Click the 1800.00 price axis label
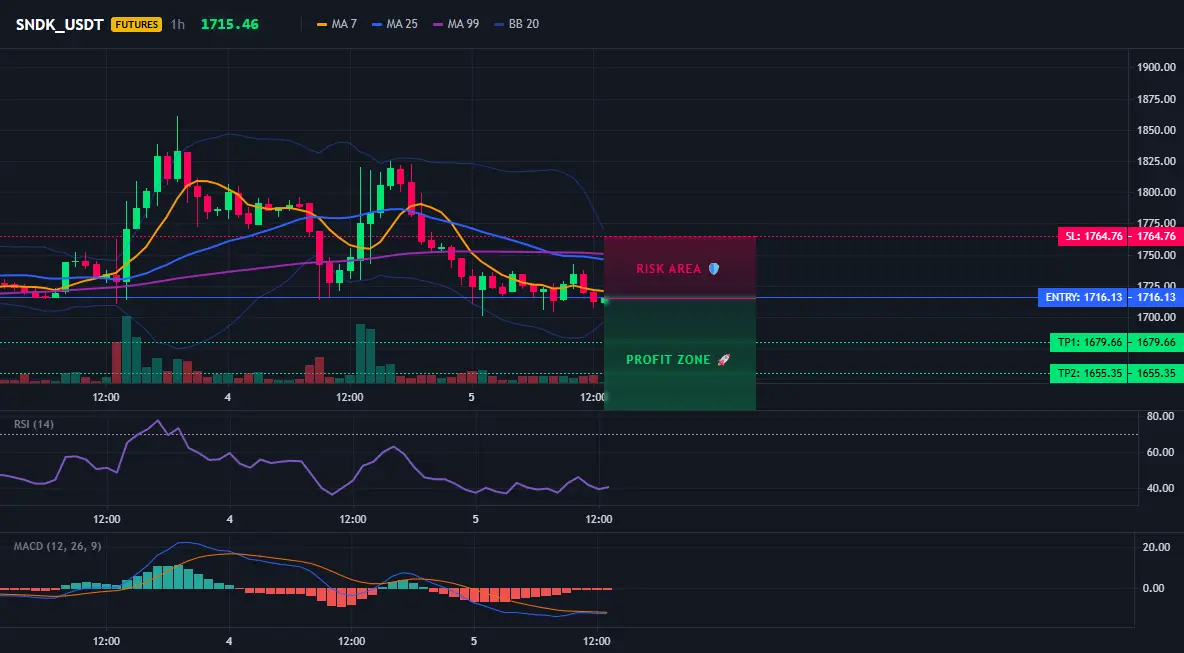 tap(1156, 193)
